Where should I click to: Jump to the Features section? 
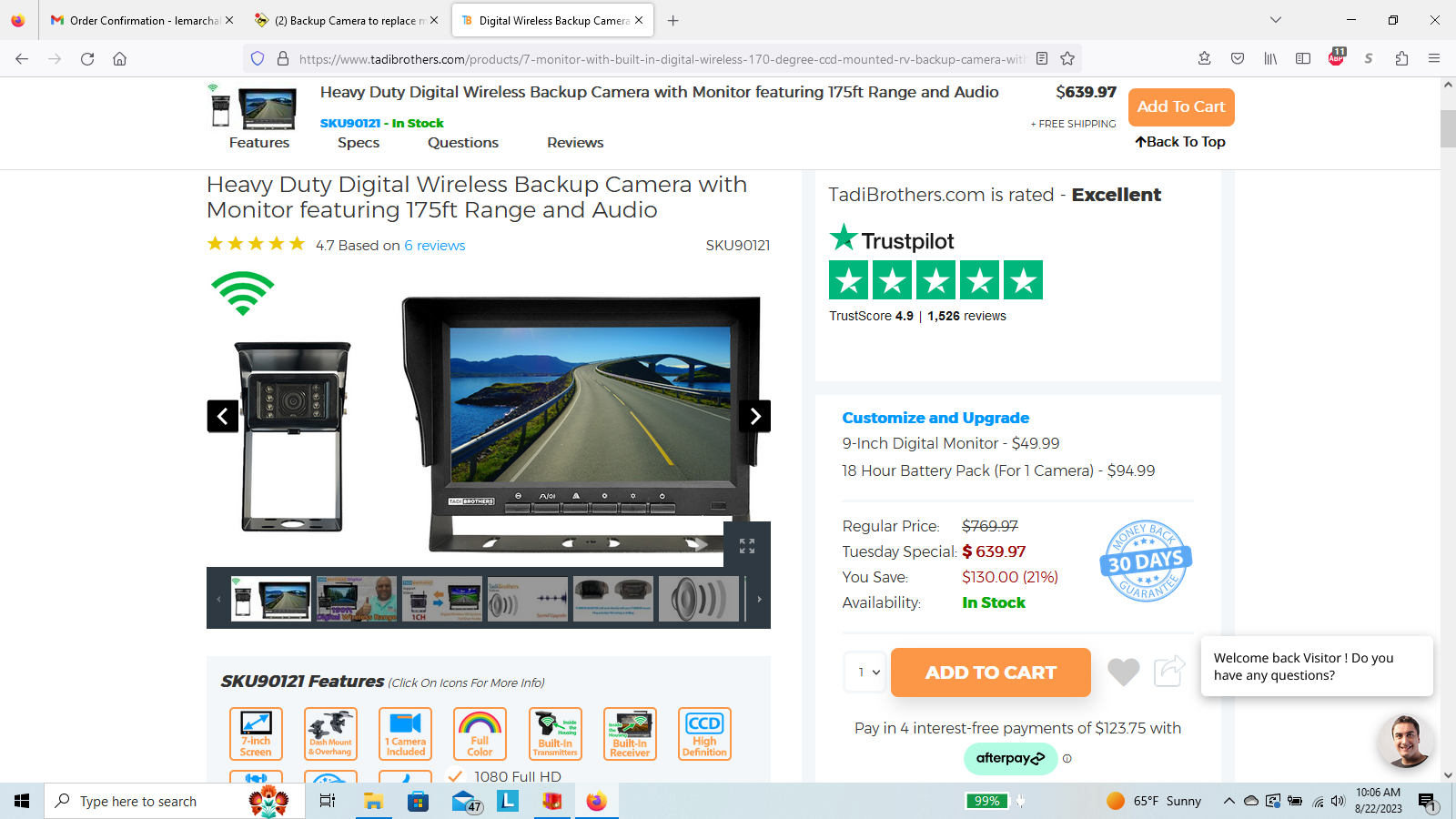(x=259, y=143)
